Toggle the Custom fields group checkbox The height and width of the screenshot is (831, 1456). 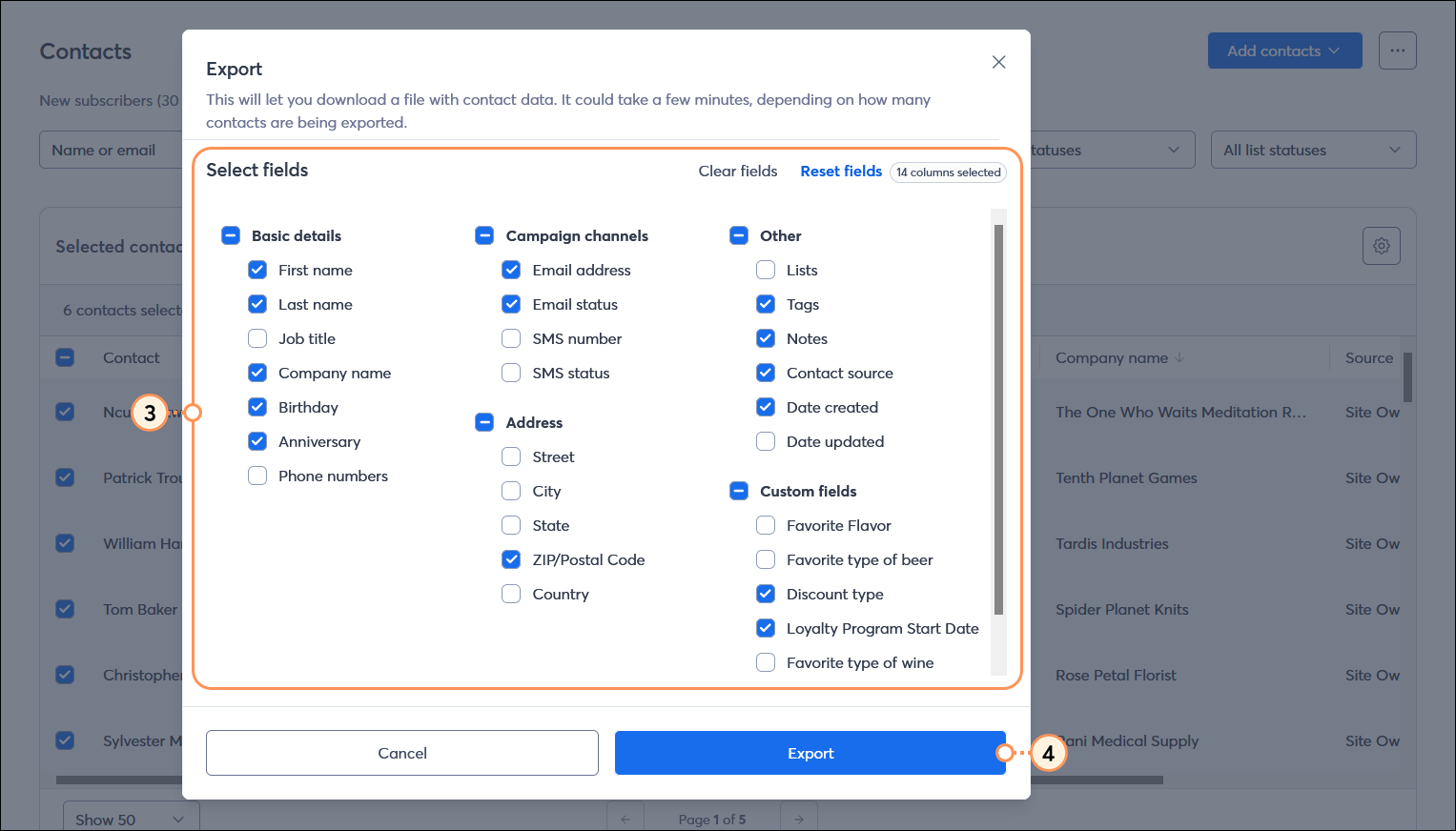pyautogui.click(x=739, y=491)
